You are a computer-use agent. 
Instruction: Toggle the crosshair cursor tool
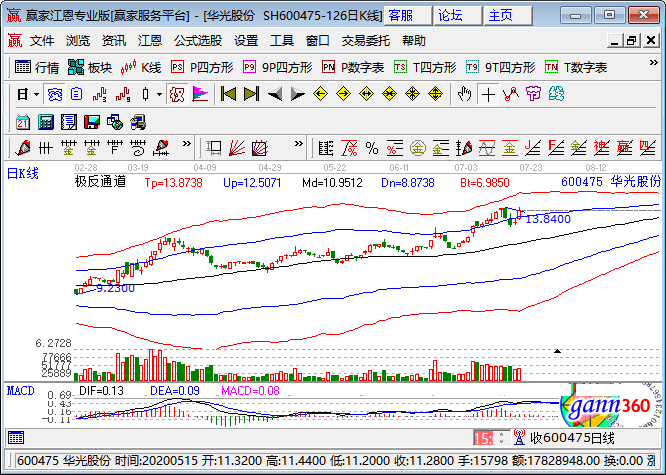(488, 94)
